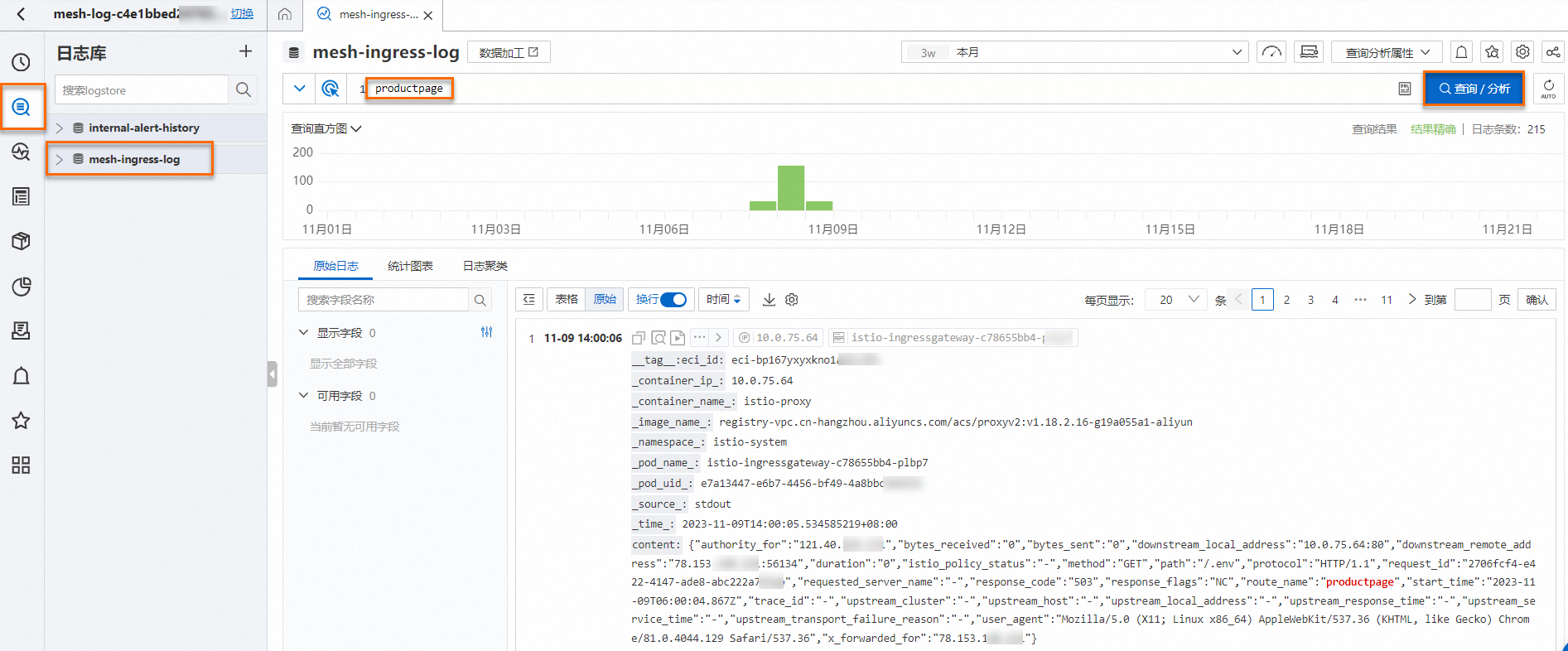This screenshot has width=1568, height=651.
Task: Open the per-page count dropdown showing 20
Action: coord(1175,300)
